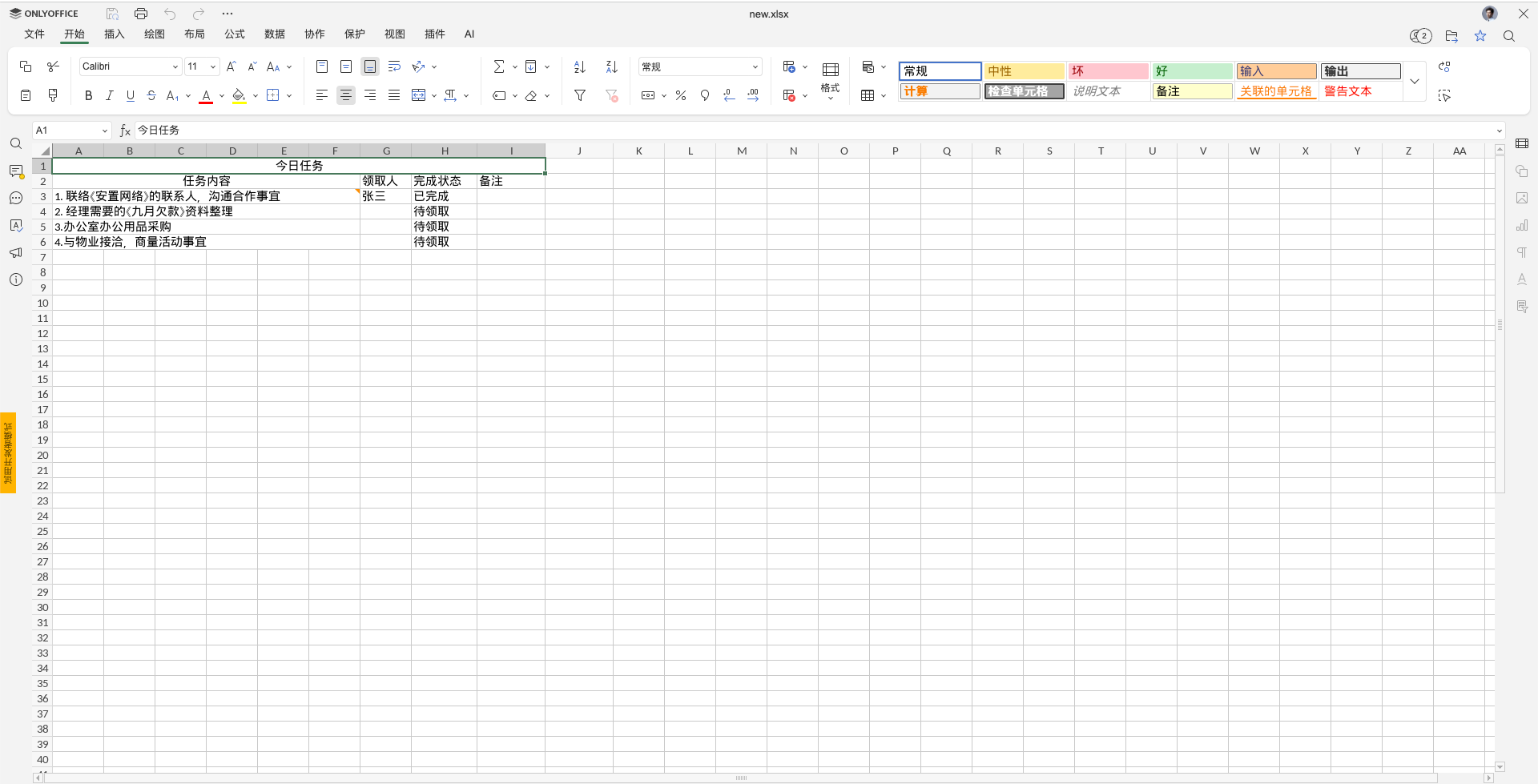
Task: Apply Percent style format
Action: point(681,95)
